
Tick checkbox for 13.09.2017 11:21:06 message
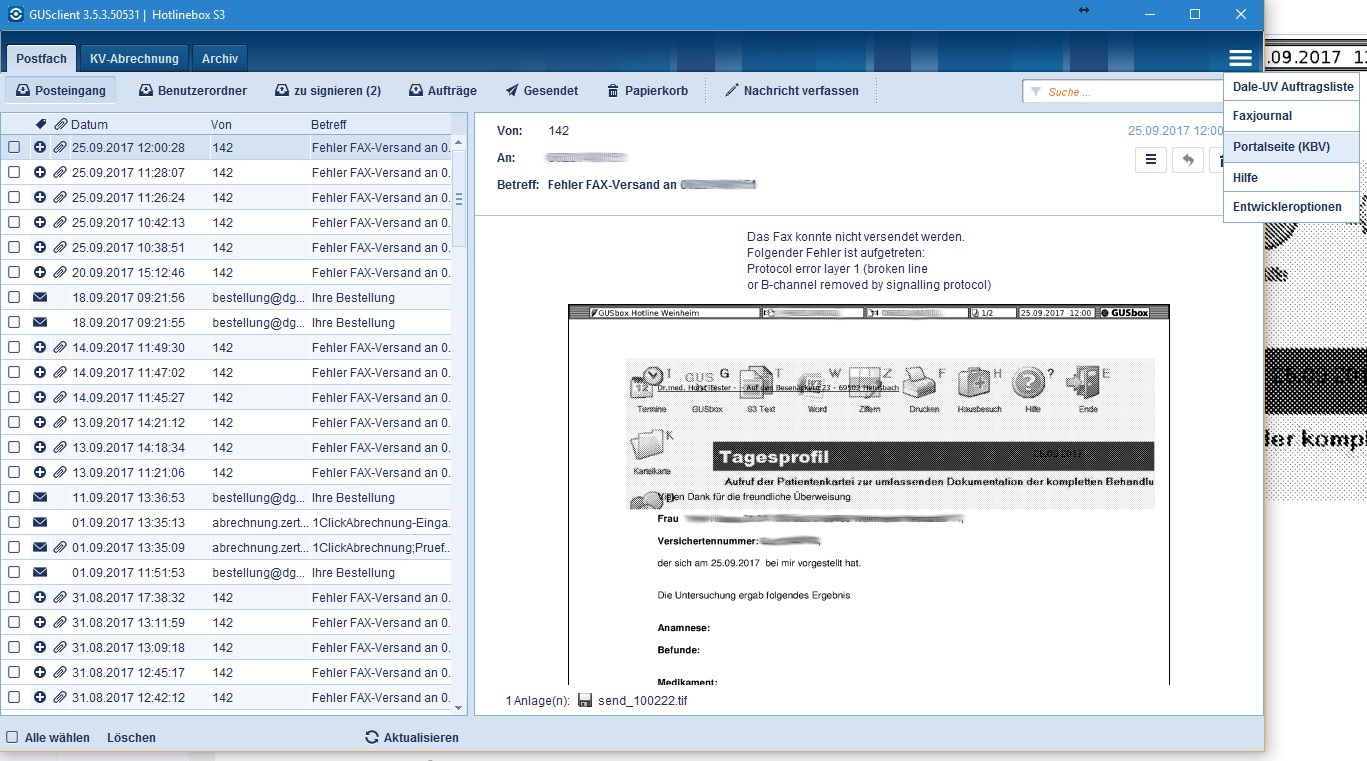point(14,472)
